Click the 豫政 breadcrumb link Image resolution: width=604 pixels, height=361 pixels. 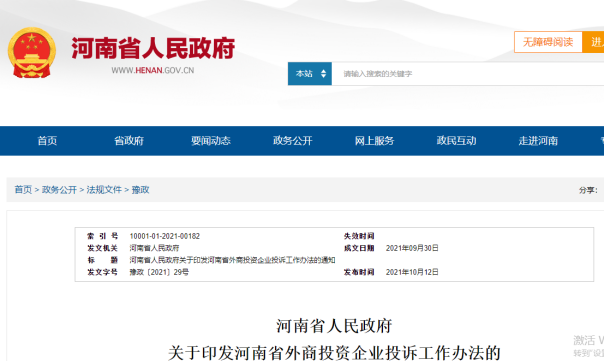(140, 190)
